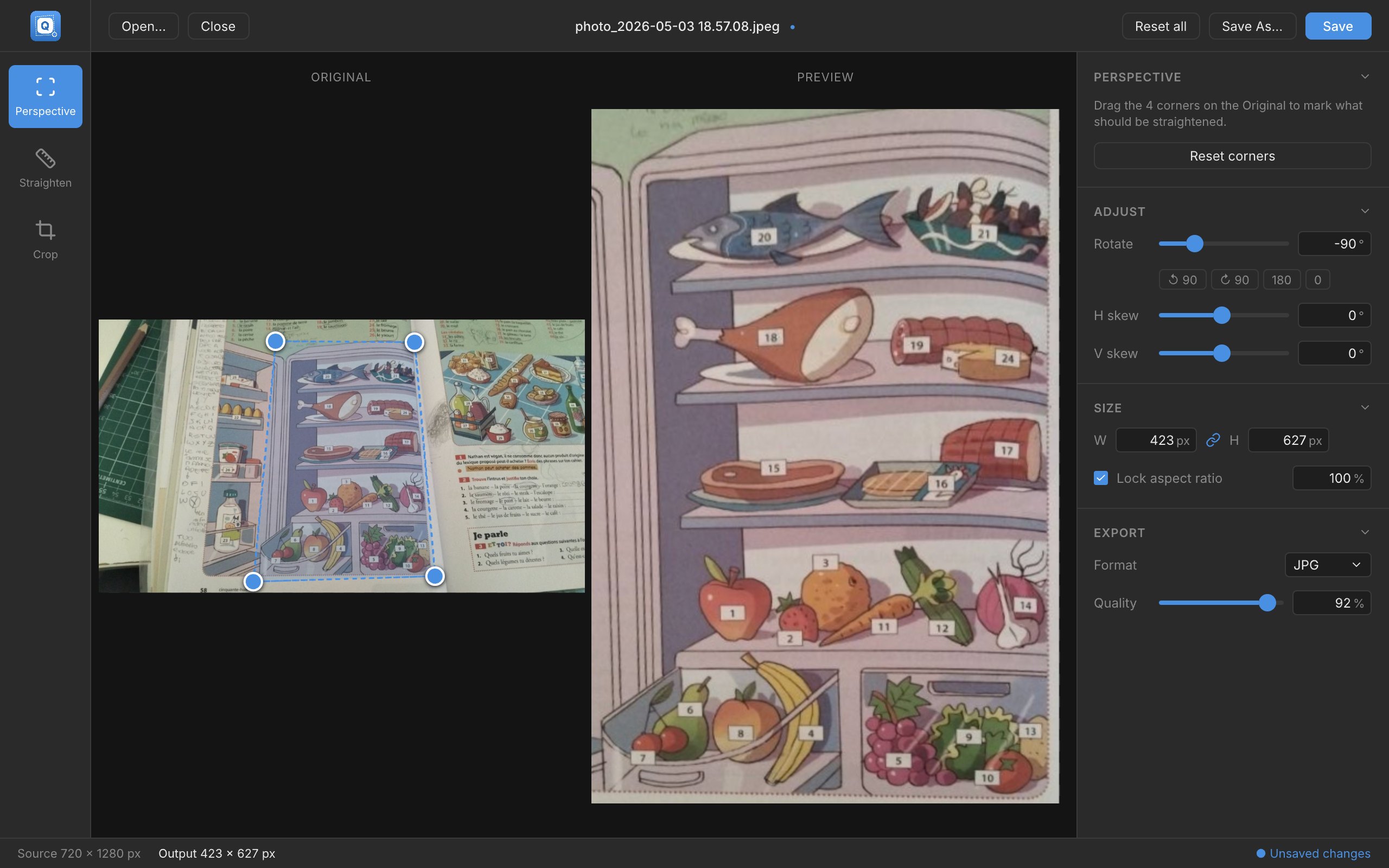
Task: Open the Format JPG dropdown
Action: coord(1328,565)
